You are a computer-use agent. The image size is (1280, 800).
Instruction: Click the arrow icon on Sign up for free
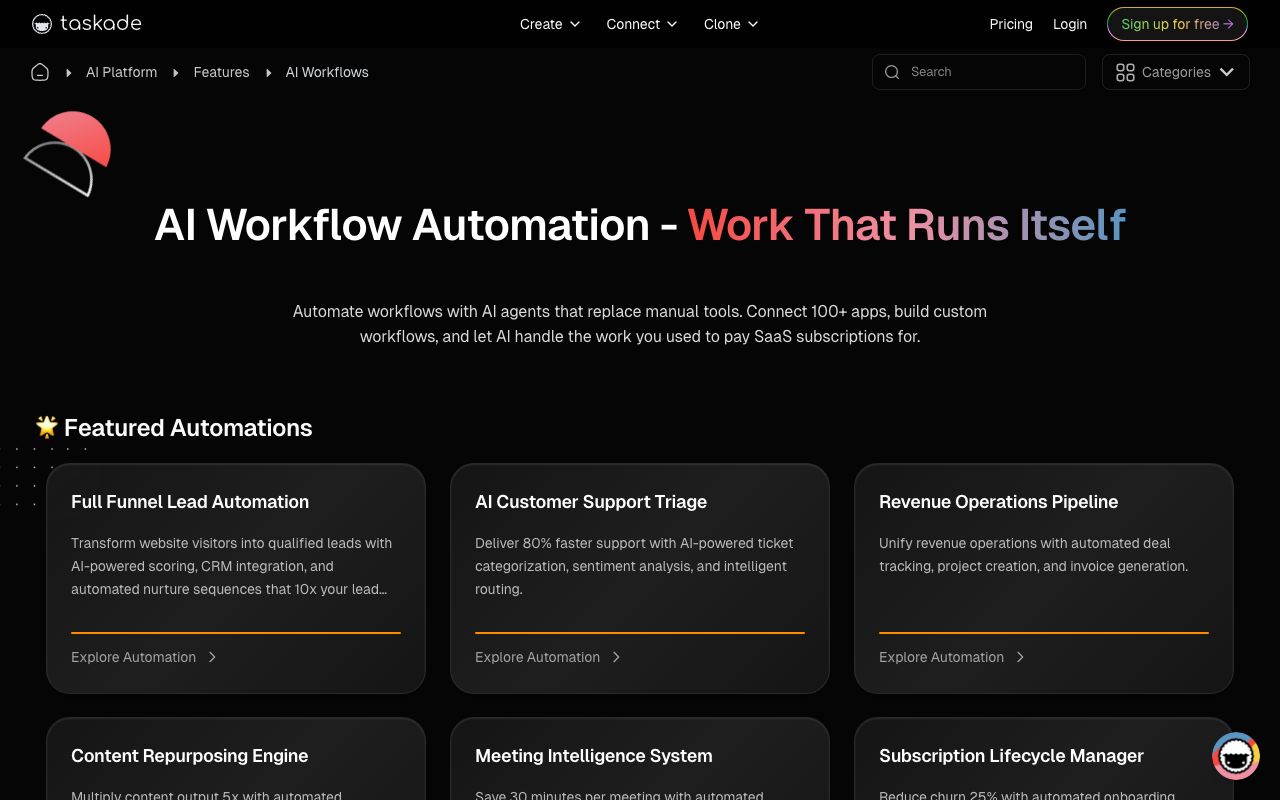click(x=1229, y=23)
